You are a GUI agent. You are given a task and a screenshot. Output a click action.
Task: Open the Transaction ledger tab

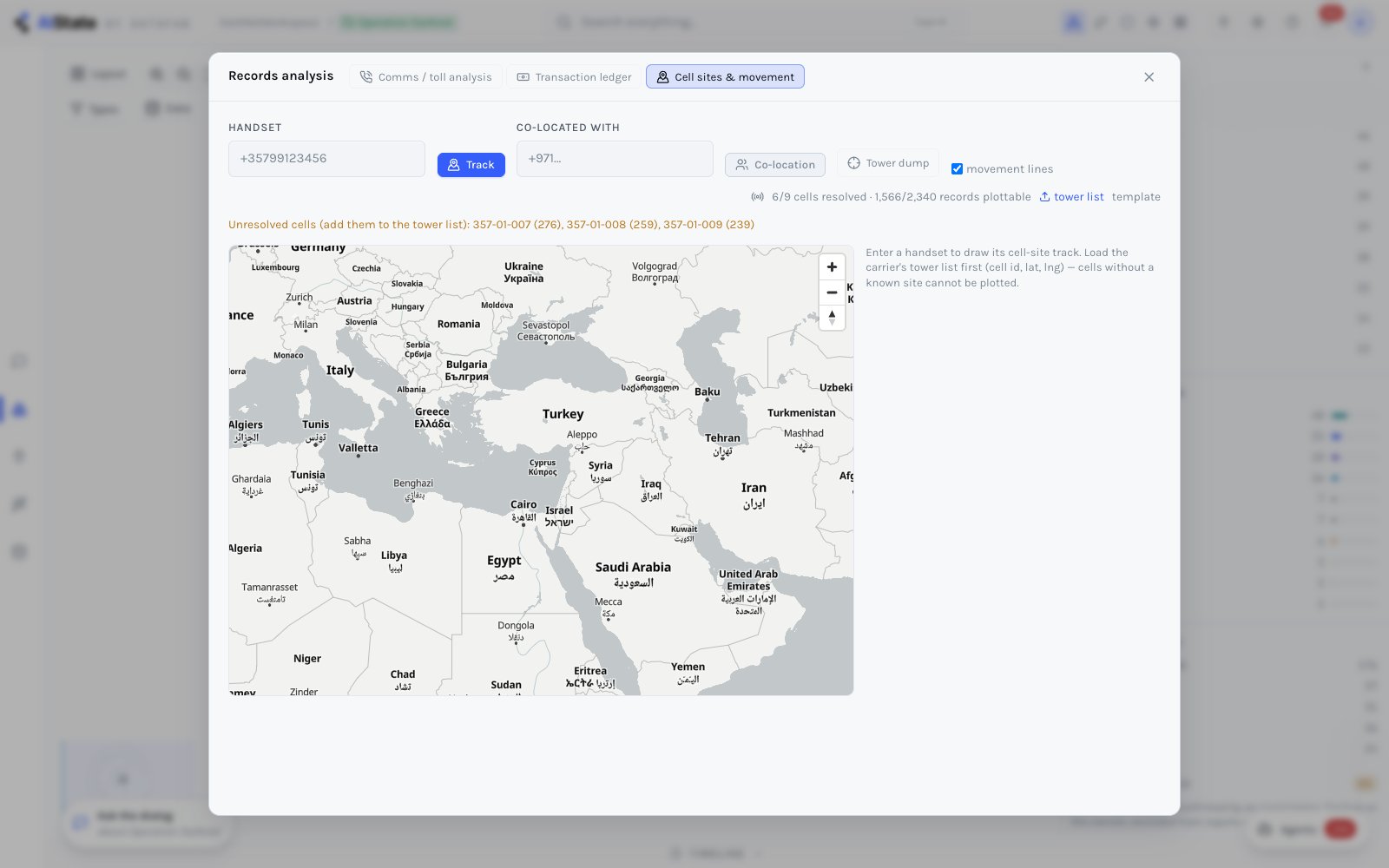pos(574,77)
